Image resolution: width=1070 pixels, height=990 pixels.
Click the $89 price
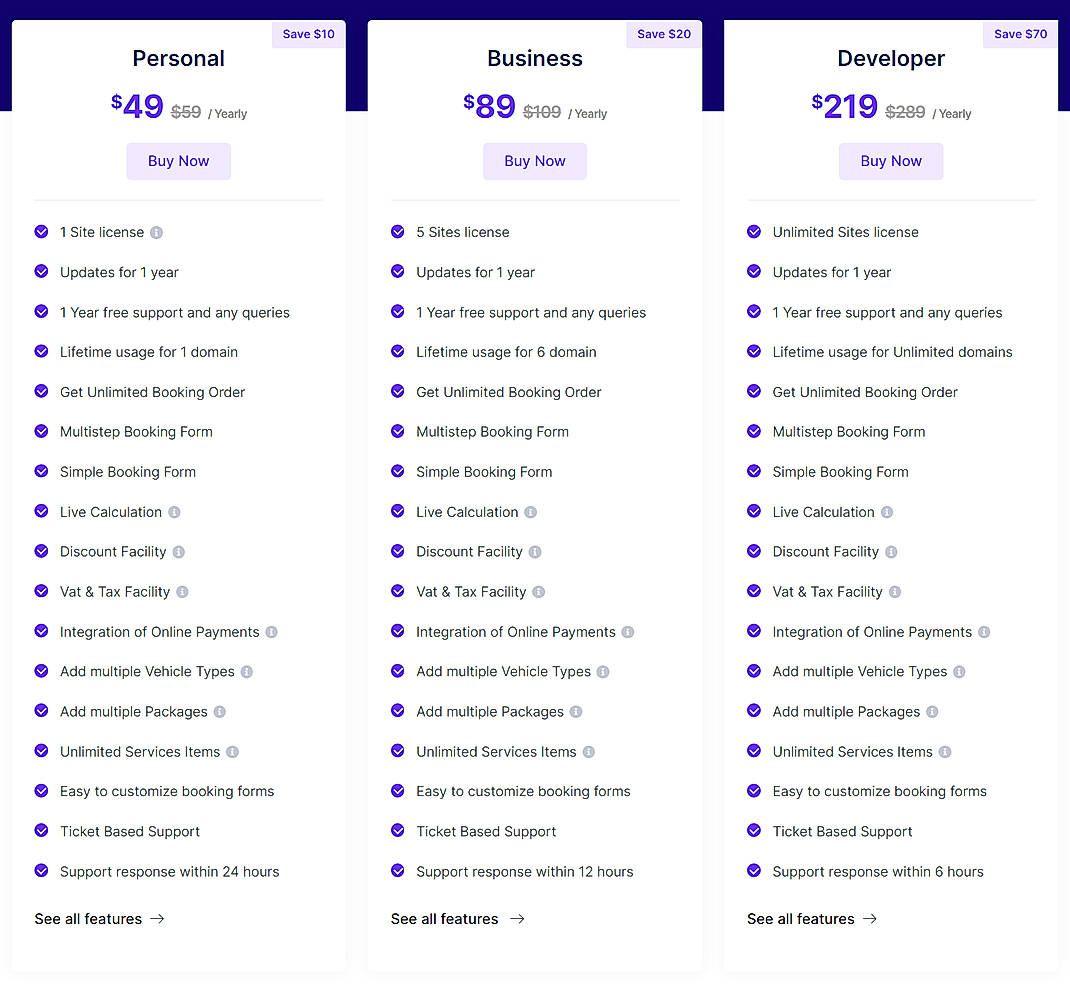489,106
